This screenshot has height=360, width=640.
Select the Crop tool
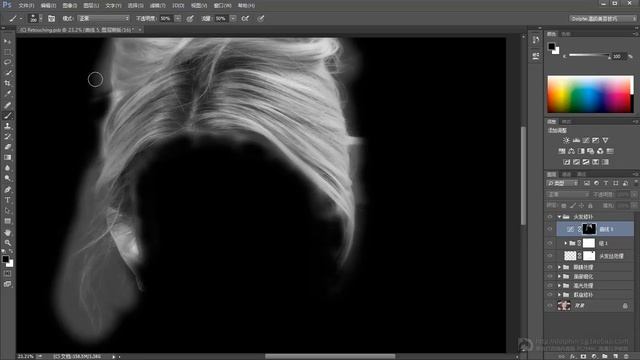click(x=7, y=83)
